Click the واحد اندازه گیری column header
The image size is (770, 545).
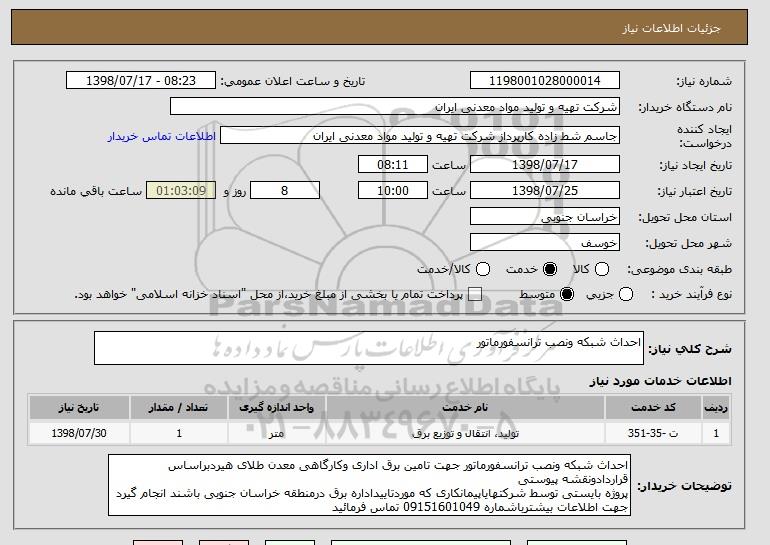[x=276, y=408]
